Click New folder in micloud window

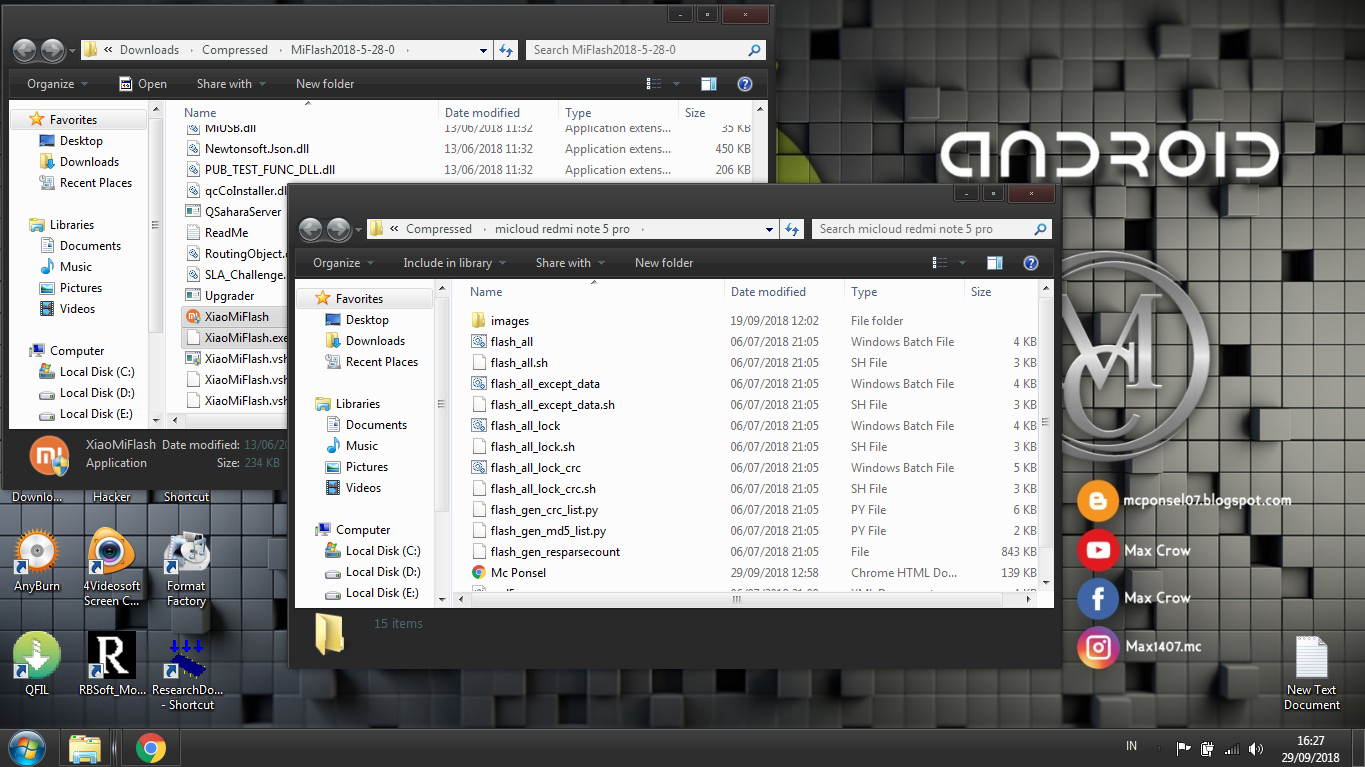[664, 263]
